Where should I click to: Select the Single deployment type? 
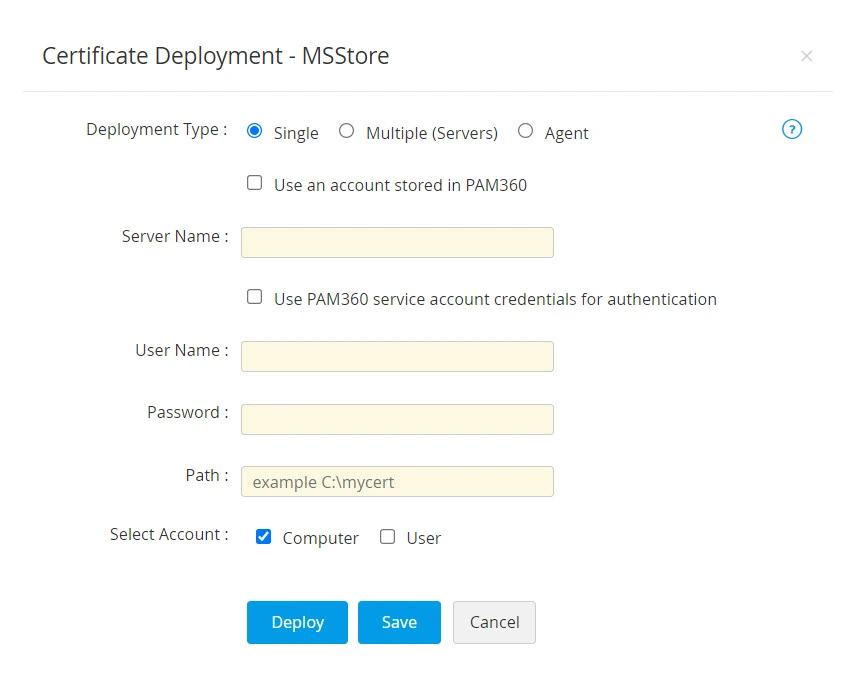coord(254,131)
